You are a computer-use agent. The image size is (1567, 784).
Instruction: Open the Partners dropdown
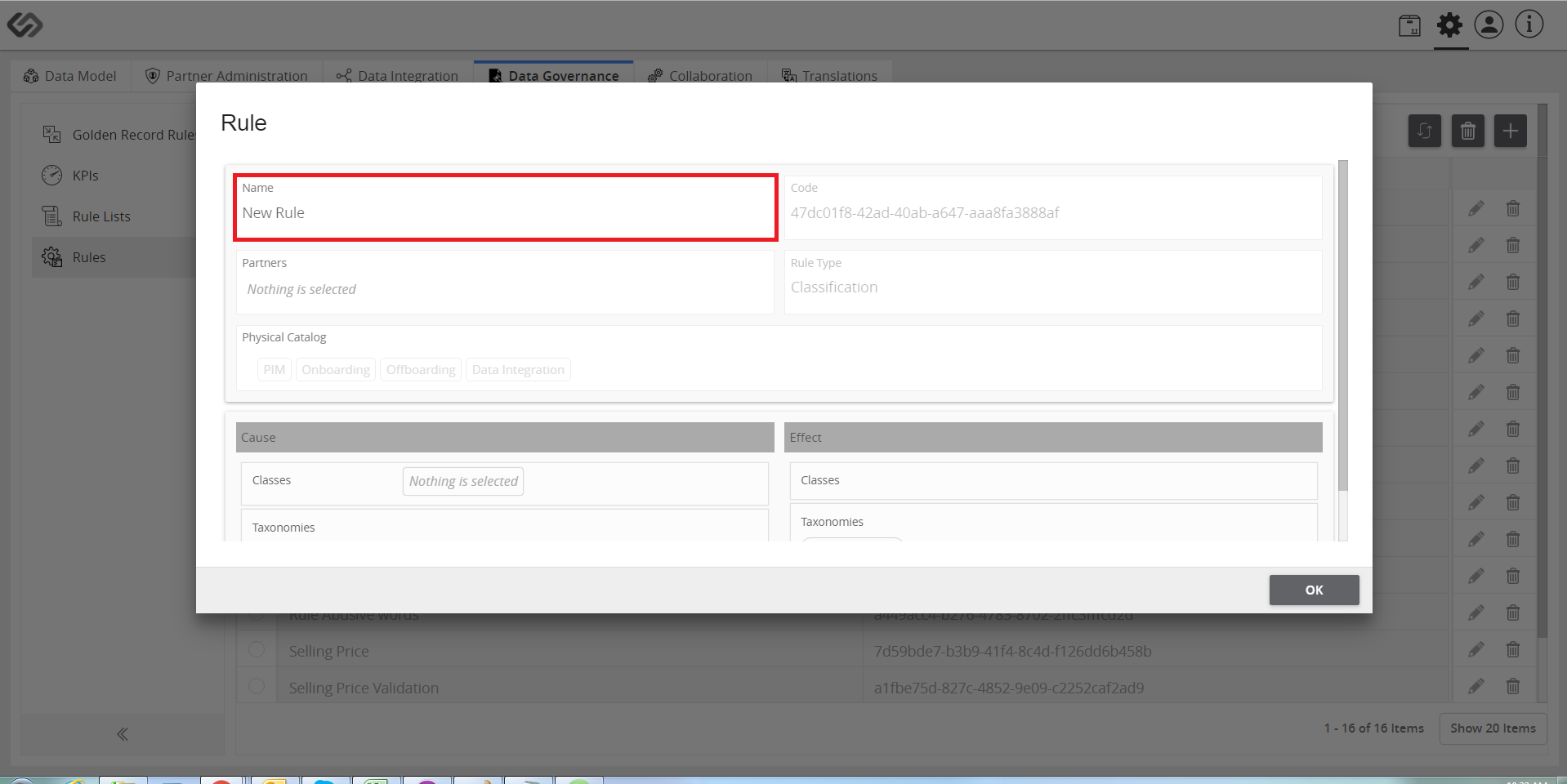coord(505,283)
